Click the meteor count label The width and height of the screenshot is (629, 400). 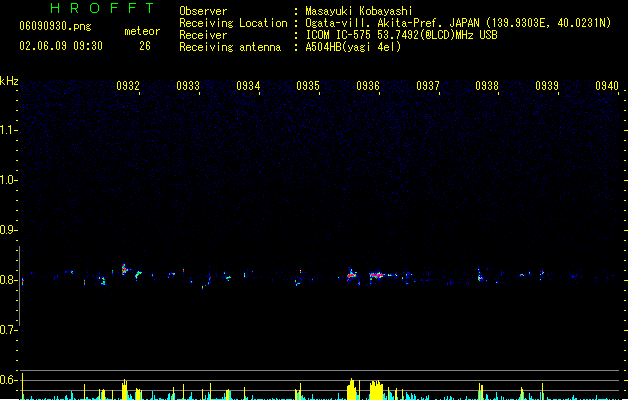142,31
